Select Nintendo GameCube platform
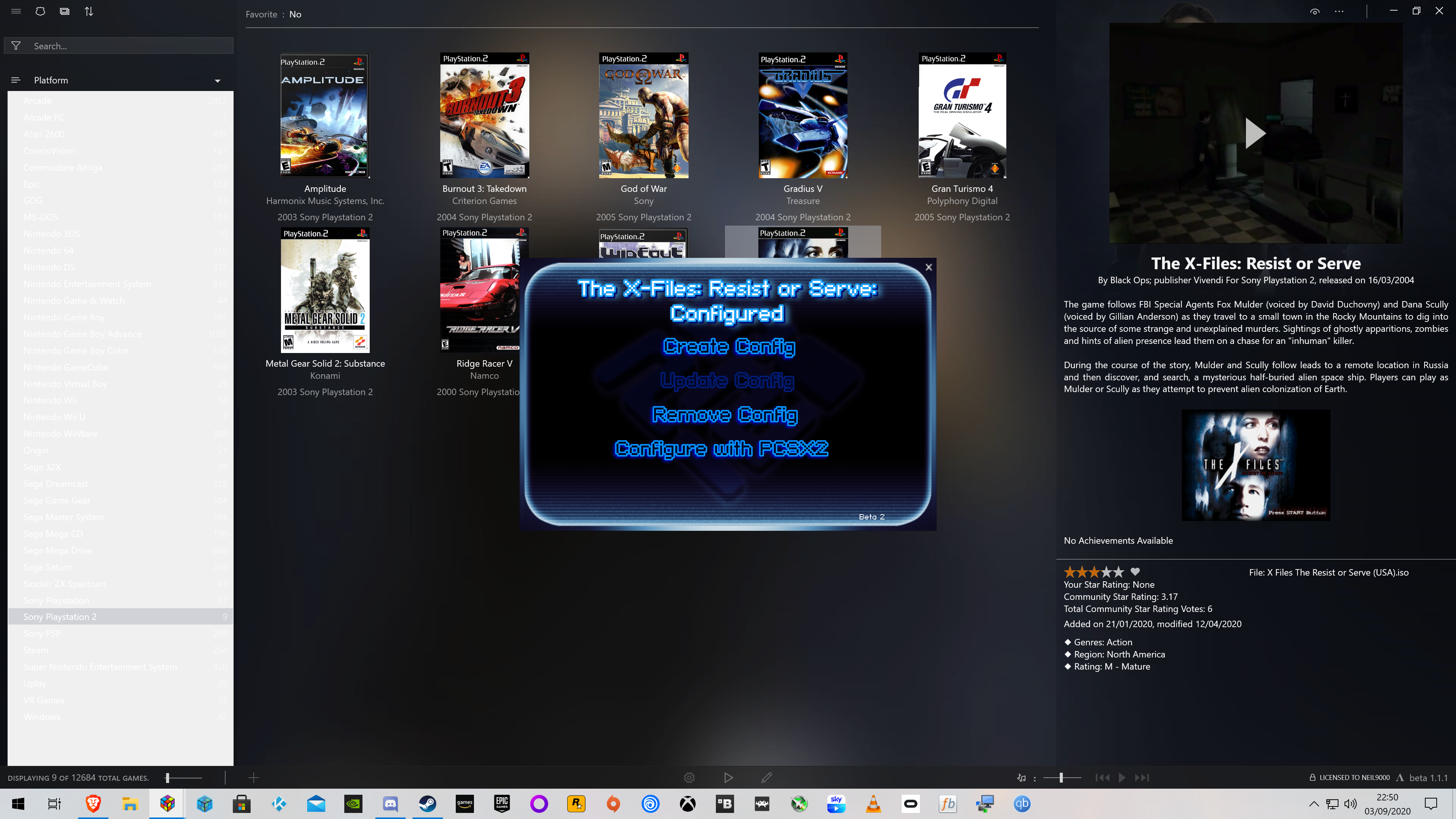1456x819 pixels. pyautogui.click(x=121, y=367)
